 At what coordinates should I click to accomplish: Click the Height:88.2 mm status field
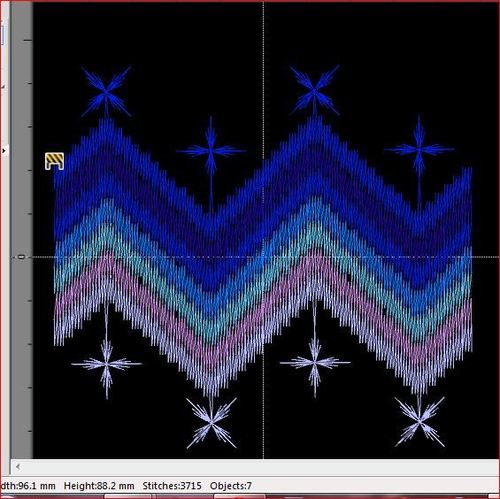99,486
